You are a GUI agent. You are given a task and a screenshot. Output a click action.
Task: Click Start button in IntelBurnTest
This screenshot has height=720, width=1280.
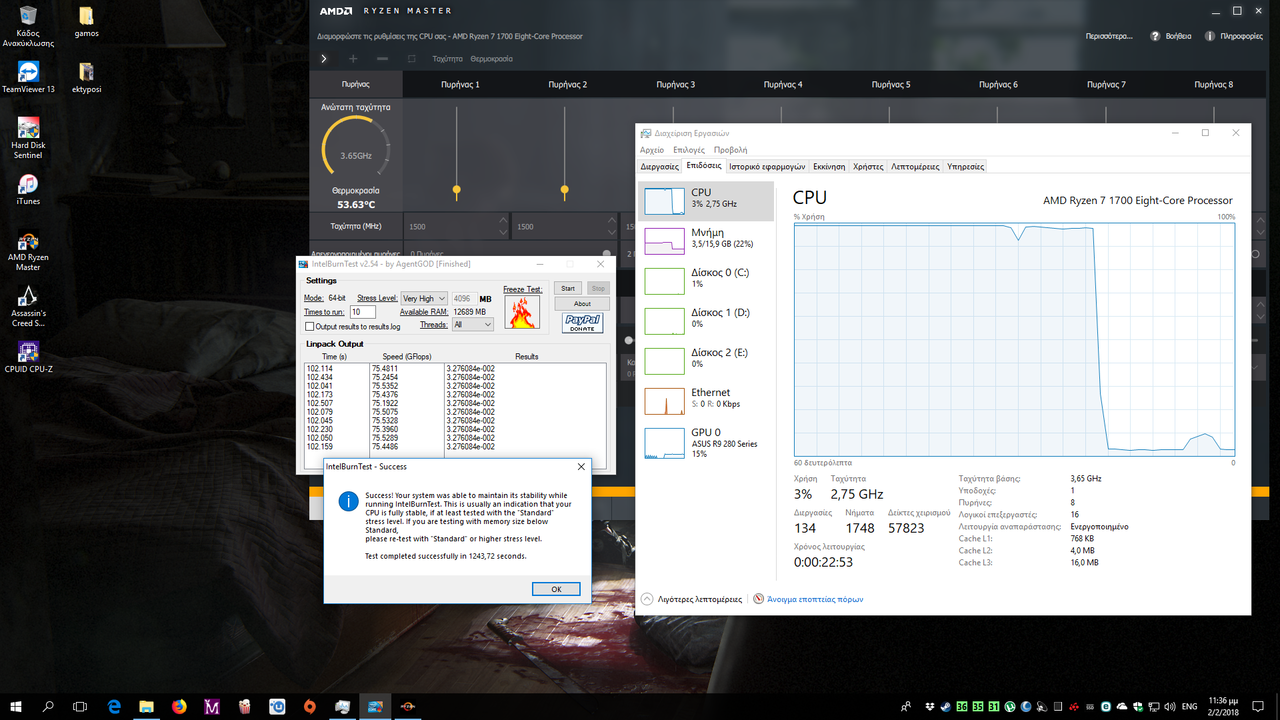click(x=568, y=288)
